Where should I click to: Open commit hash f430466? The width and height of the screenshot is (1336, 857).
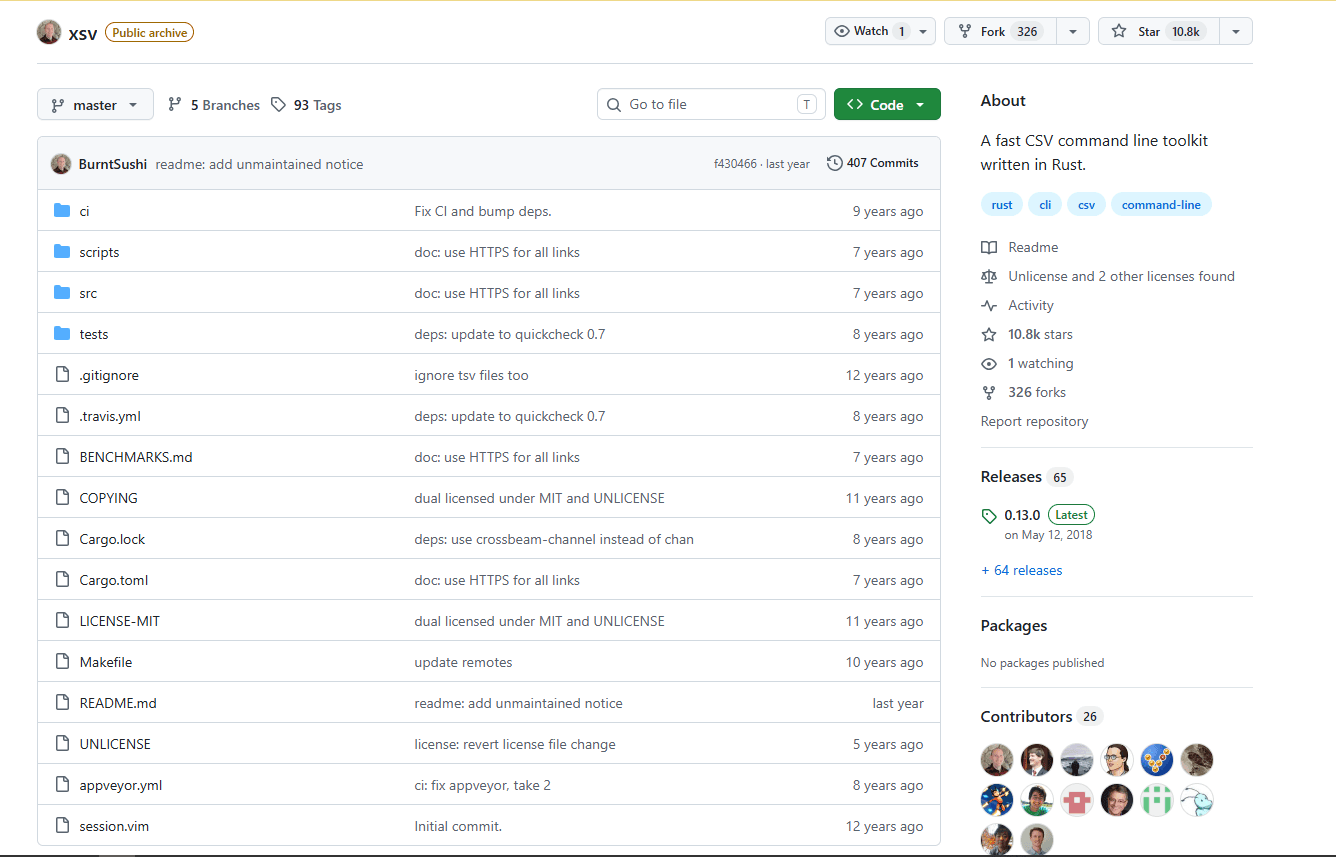735,164
